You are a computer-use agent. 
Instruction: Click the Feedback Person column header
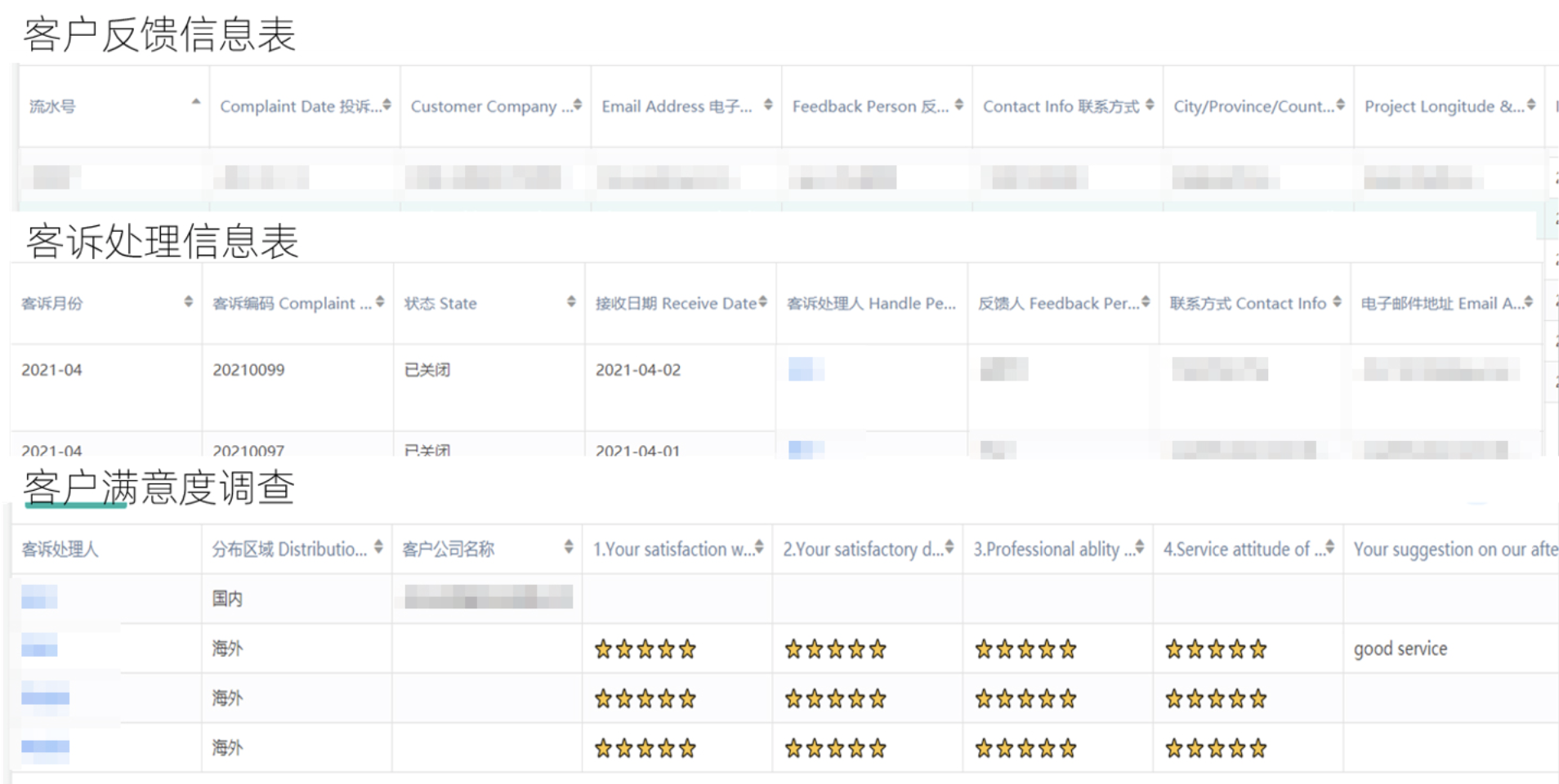[877, 106]
